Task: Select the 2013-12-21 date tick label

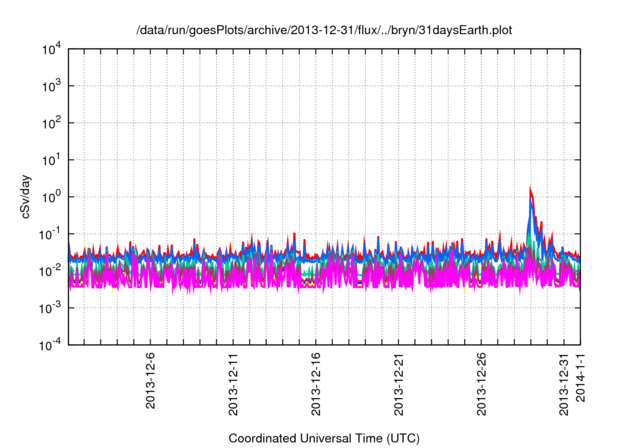Action: click(399, 379)
